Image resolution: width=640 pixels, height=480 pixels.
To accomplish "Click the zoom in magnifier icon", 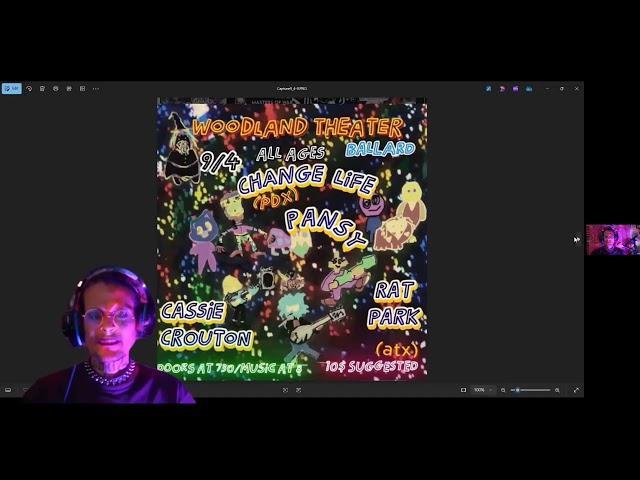I will pyautogui.click(x=557, y=390).
